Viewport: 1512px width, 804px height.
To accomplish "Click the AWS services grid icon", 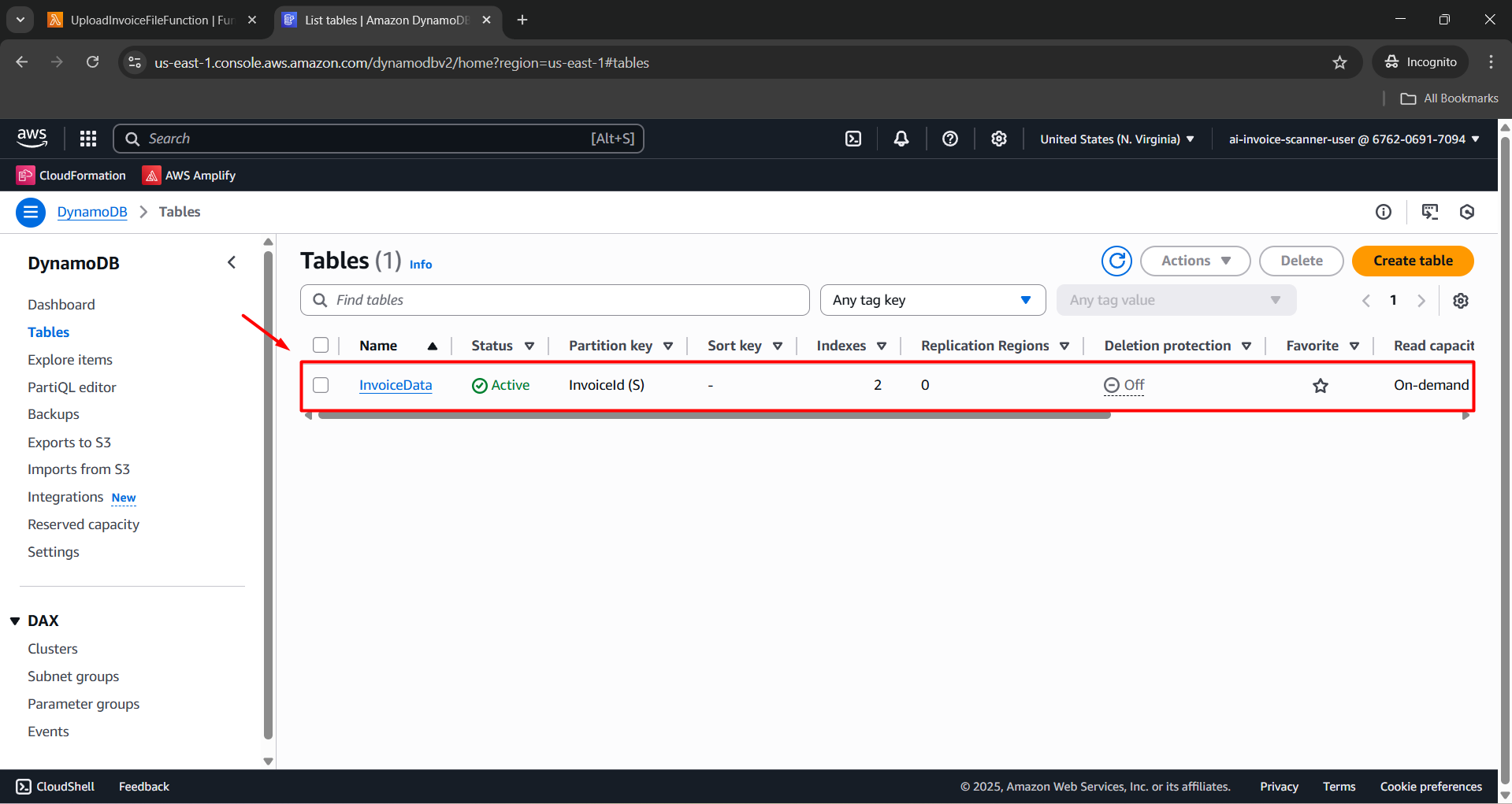I will [88, 139].
